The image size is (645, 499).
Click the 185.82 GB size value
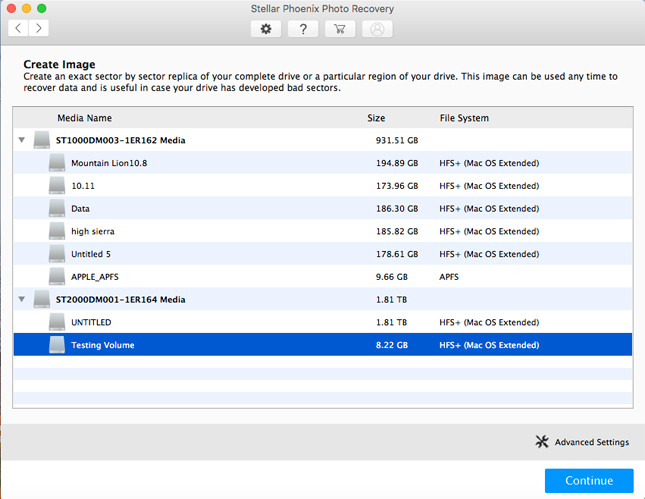(x=397, y=231)
